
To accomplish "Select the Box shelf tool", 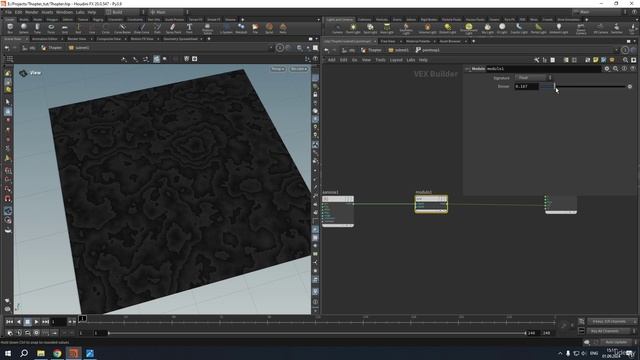I will [10, 28].
